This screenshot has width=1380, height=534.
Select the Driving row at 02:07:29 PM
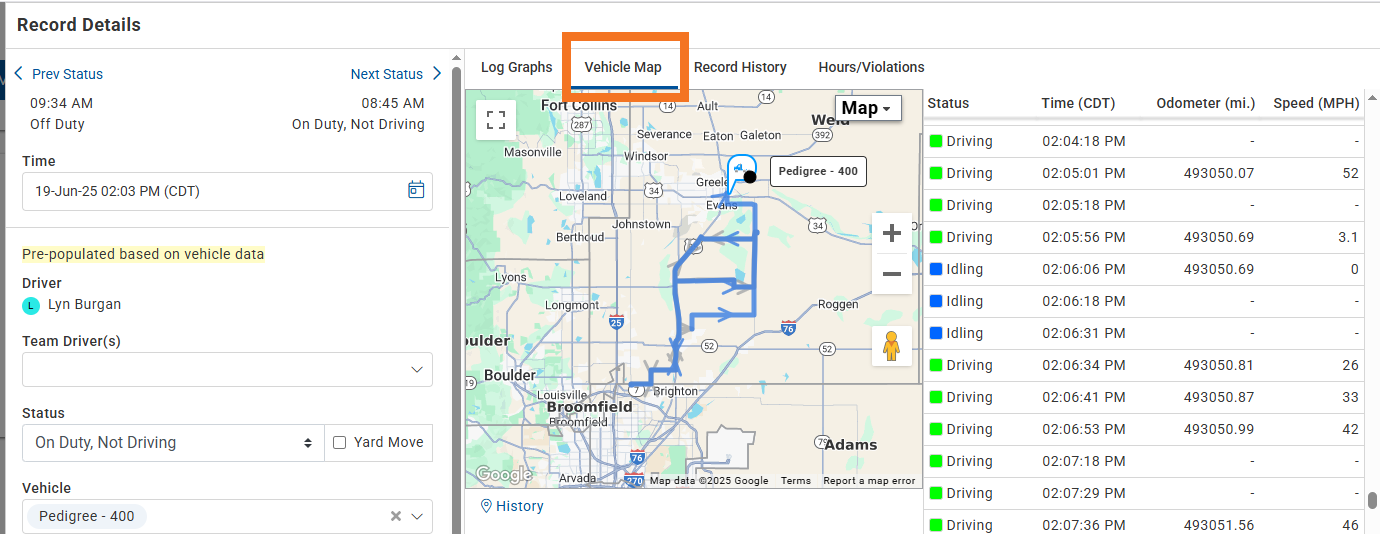point(1144,493)
